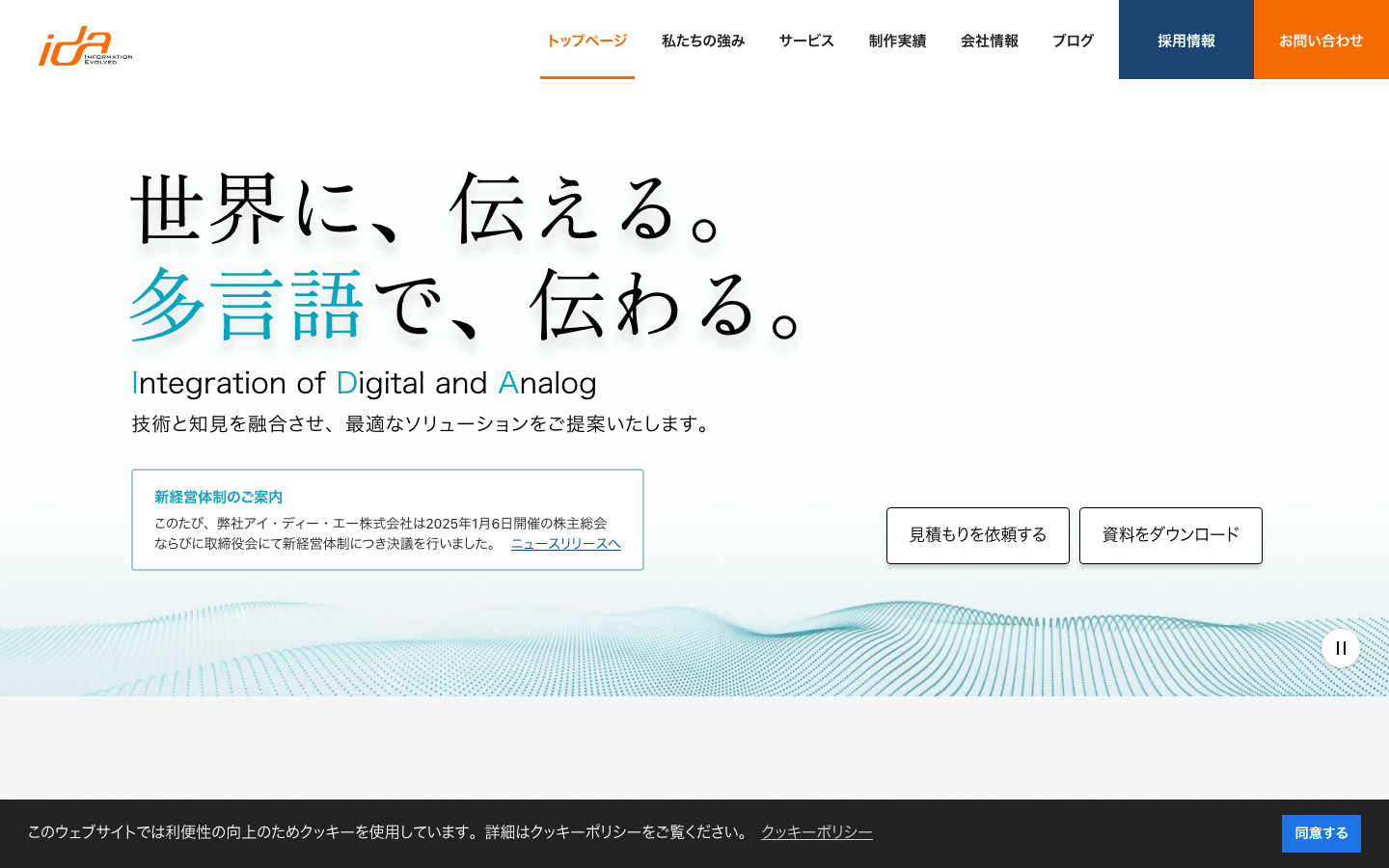1389x868 pixels.
Task: Open the 会社情報 menu item
Action: coord(990,41)
